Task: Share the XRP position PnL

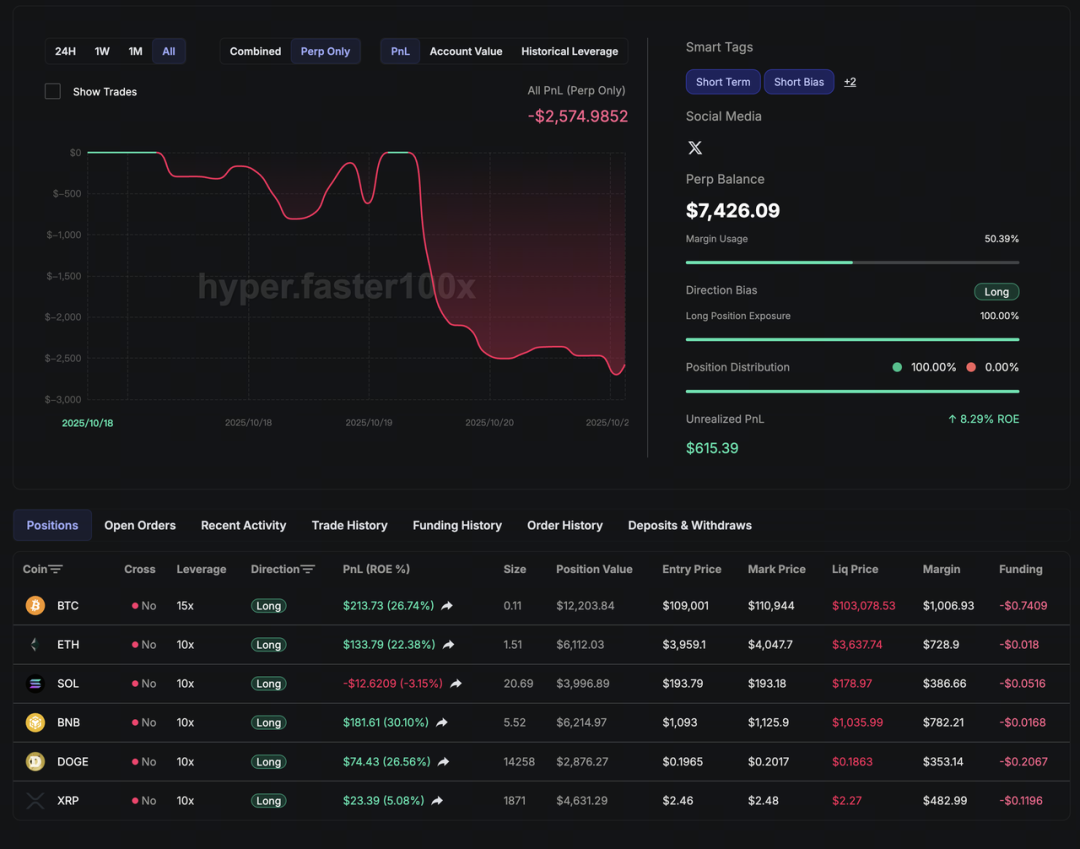Action: [x=437, y=801]
